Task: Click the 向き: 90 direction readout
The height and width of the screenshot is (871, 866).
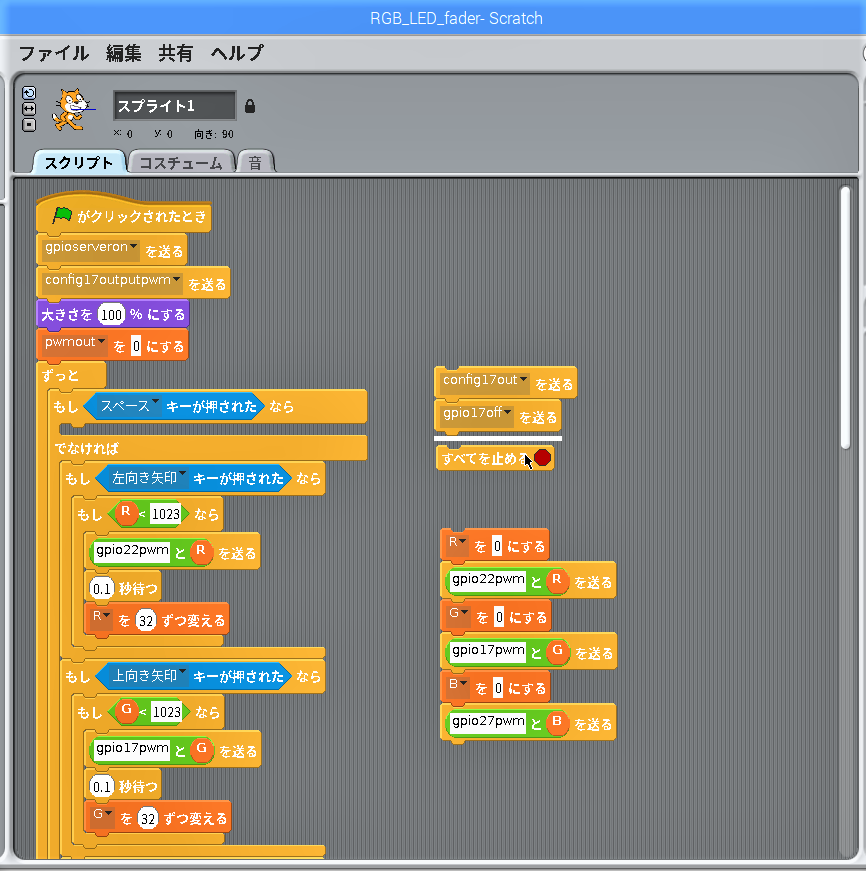Action: (x=214, y=134)
